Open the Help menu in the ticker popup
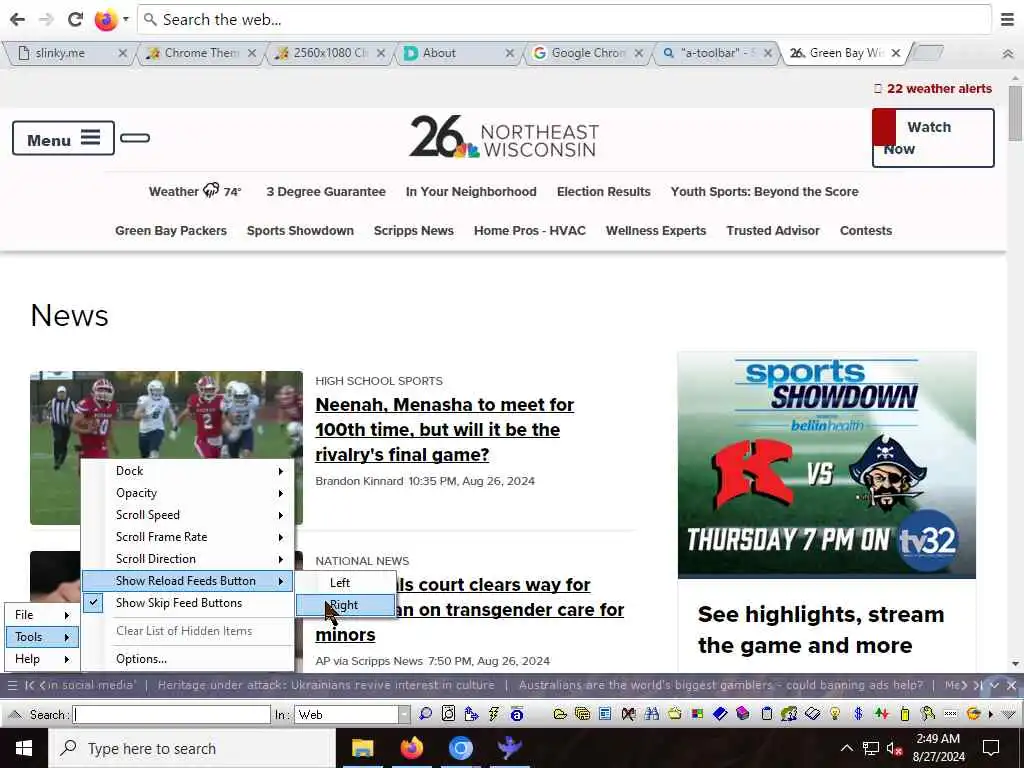Viewport: 1024px width, 768px height. tap(42, 659)
